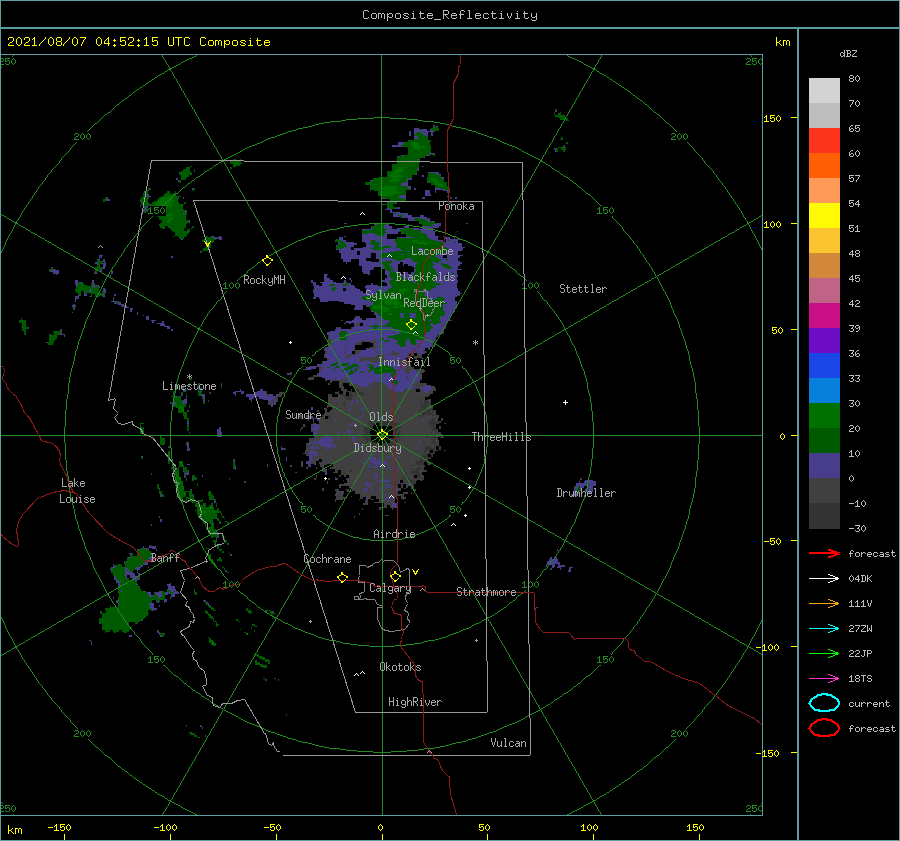Image resolution: width=900 pixels, height=841 pixels.
Task: Pick the blue 36-33 dBZ swatch
Action: click(824, 365)
